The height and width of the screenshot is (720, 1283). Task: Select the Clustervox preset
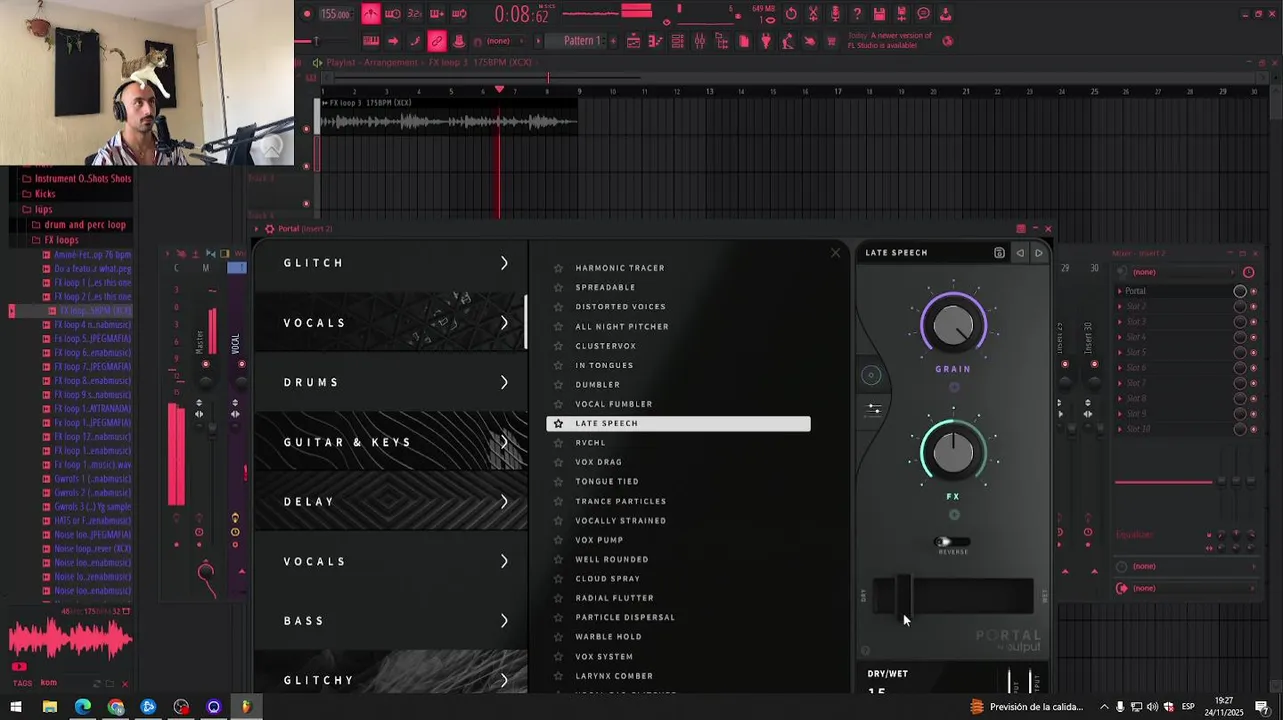click(x=605, y=346)
